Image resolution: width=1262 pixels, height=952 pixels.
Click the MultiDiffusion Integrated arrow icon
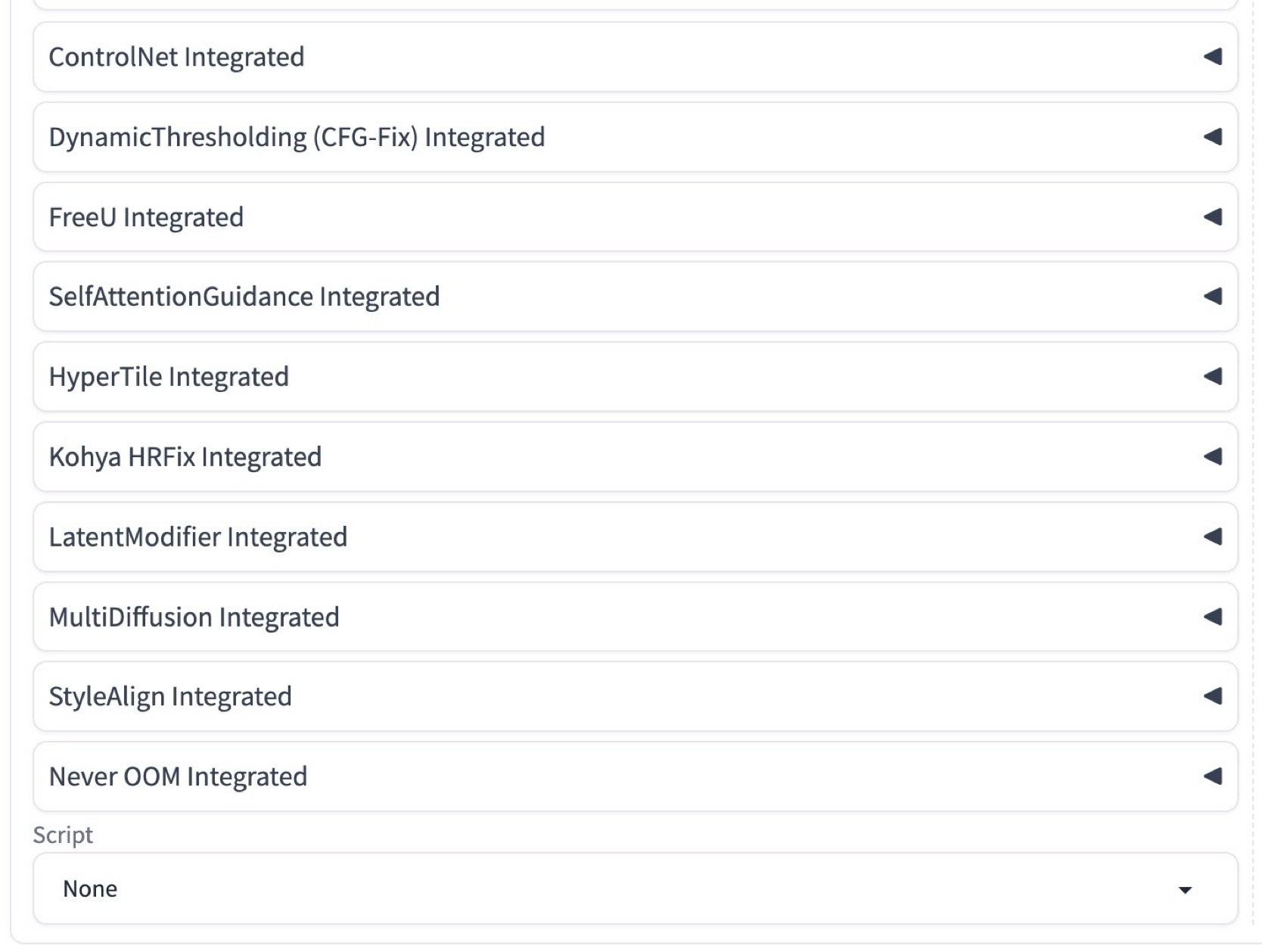(x=1213, y=618)
